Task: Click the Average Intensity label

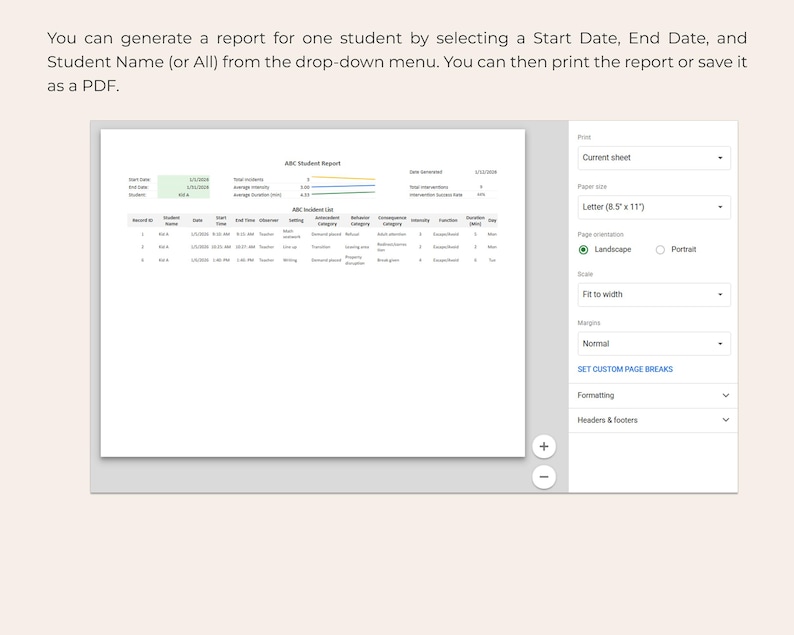Action: point(251,187)
